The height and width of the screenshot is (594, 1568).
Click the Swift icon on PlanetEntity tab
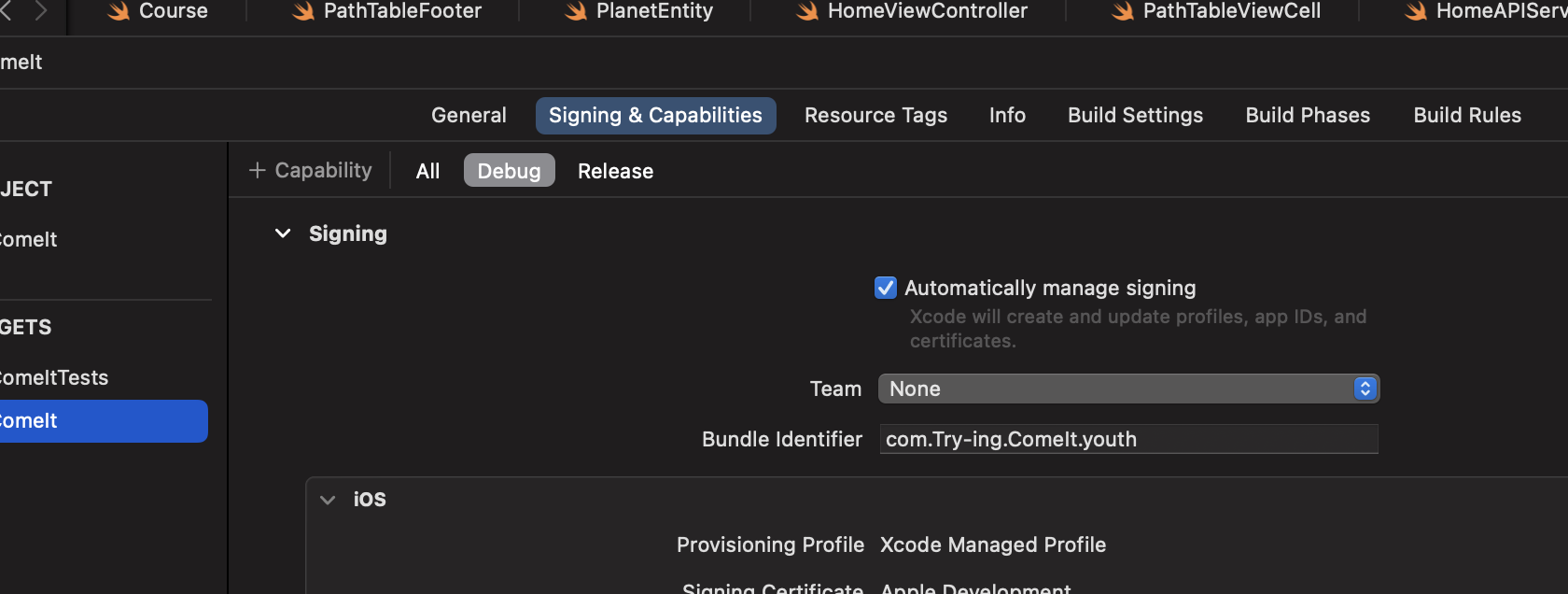(x=576, y=11)
